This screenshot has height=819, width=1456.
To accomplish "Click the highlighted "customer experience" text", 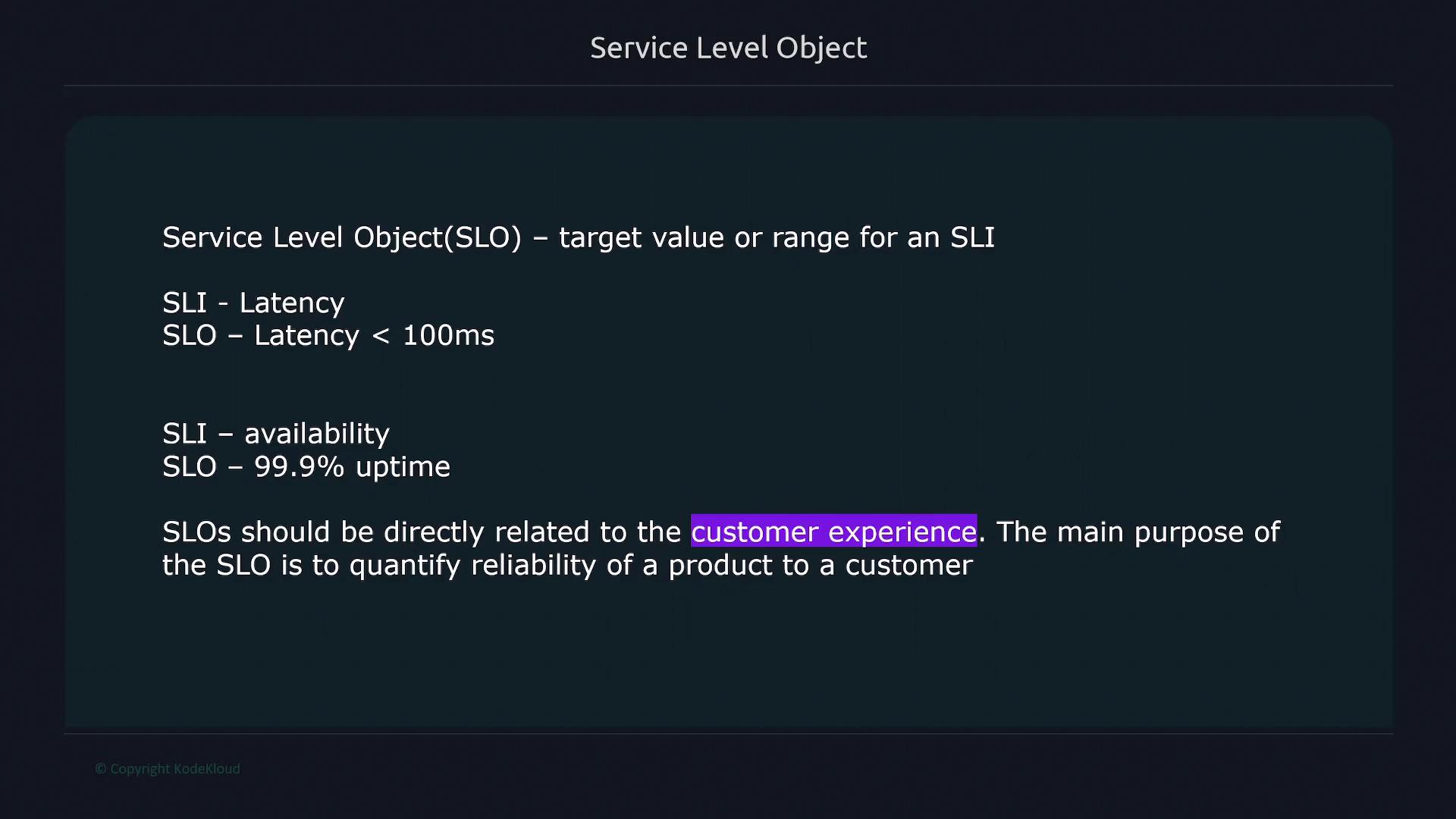I will point(833,532).
